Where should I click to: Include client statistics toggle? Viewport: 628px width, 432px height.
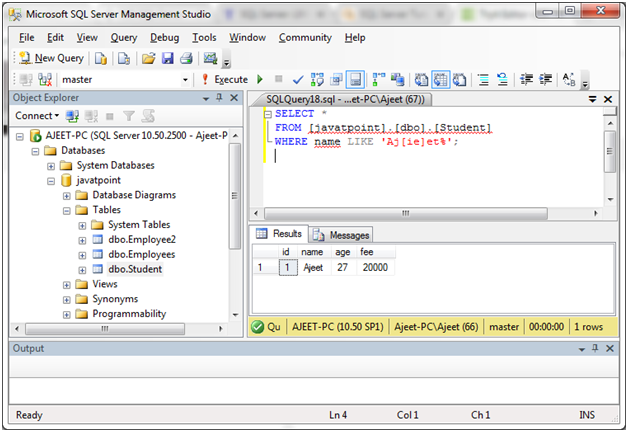tap(398, 80)
